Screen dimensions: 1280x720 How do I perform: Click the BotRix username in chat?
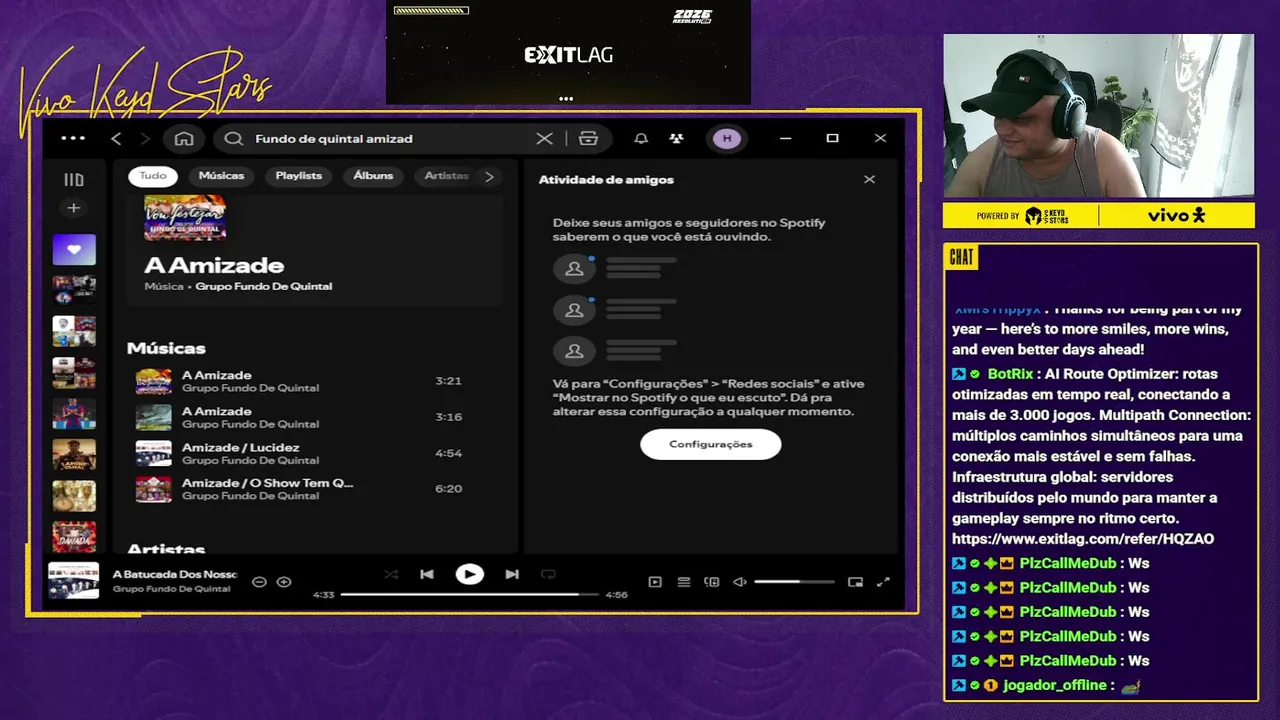click(1010, 374)
